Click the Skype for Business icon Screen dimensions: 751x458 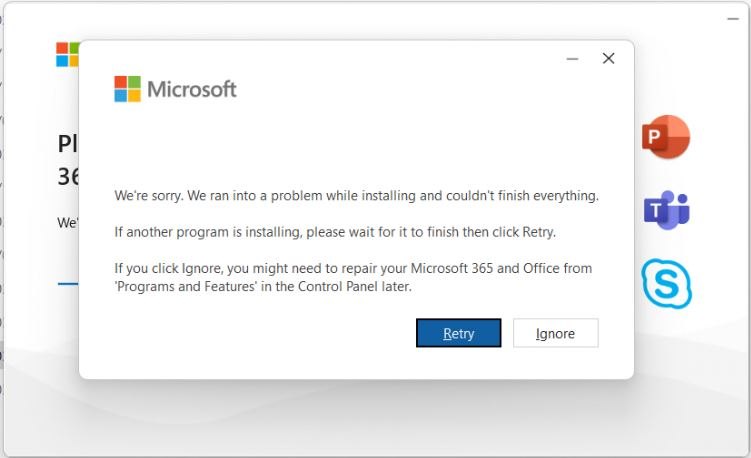tap(667, 284)
